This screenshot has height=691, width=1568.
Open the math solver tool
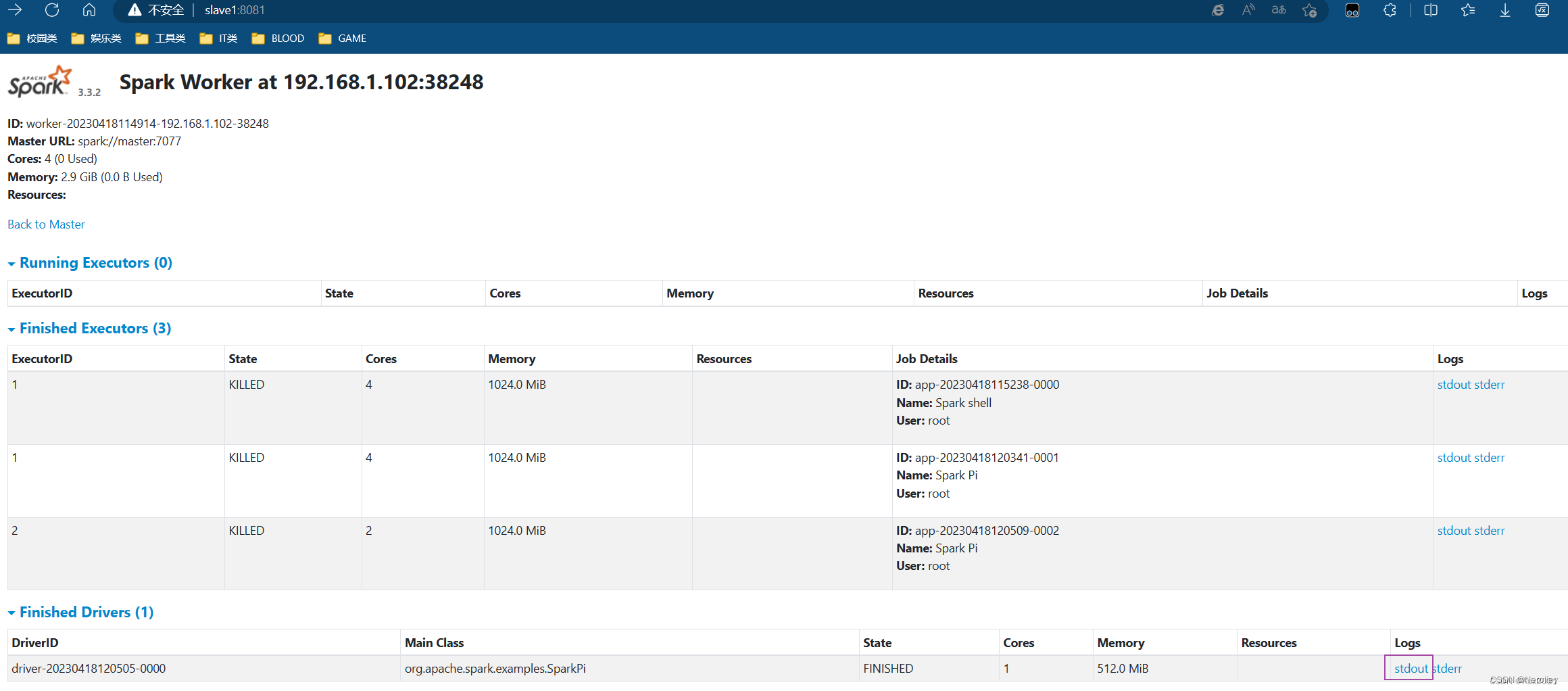[x=1542, y=10]
